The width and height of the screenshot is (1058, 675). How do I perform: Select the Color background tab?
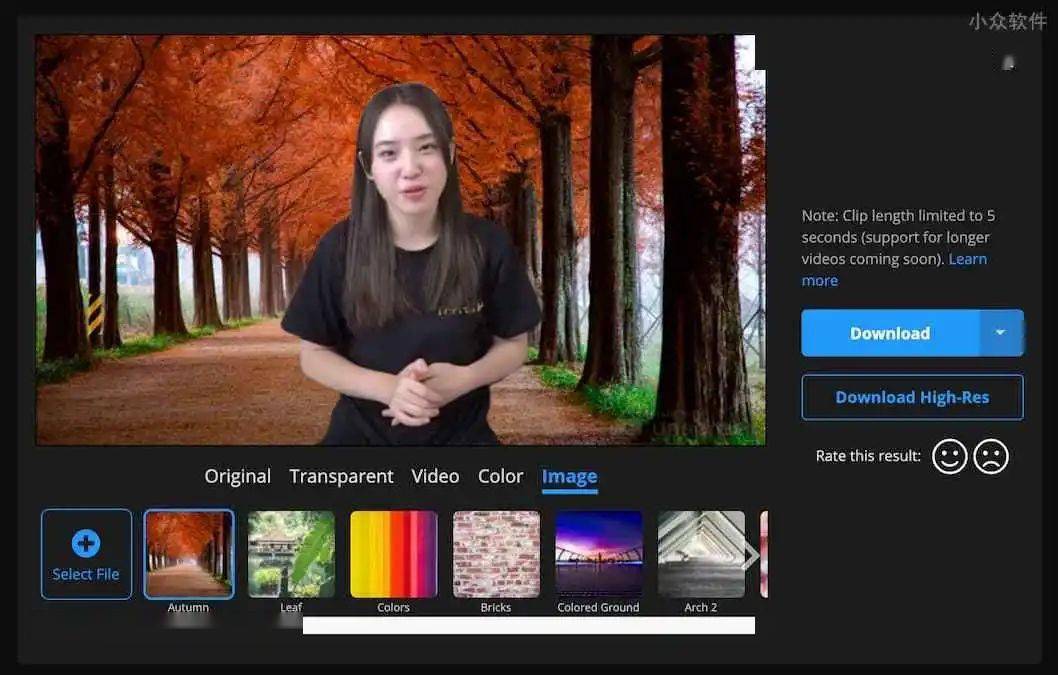(x=500, y=476)
